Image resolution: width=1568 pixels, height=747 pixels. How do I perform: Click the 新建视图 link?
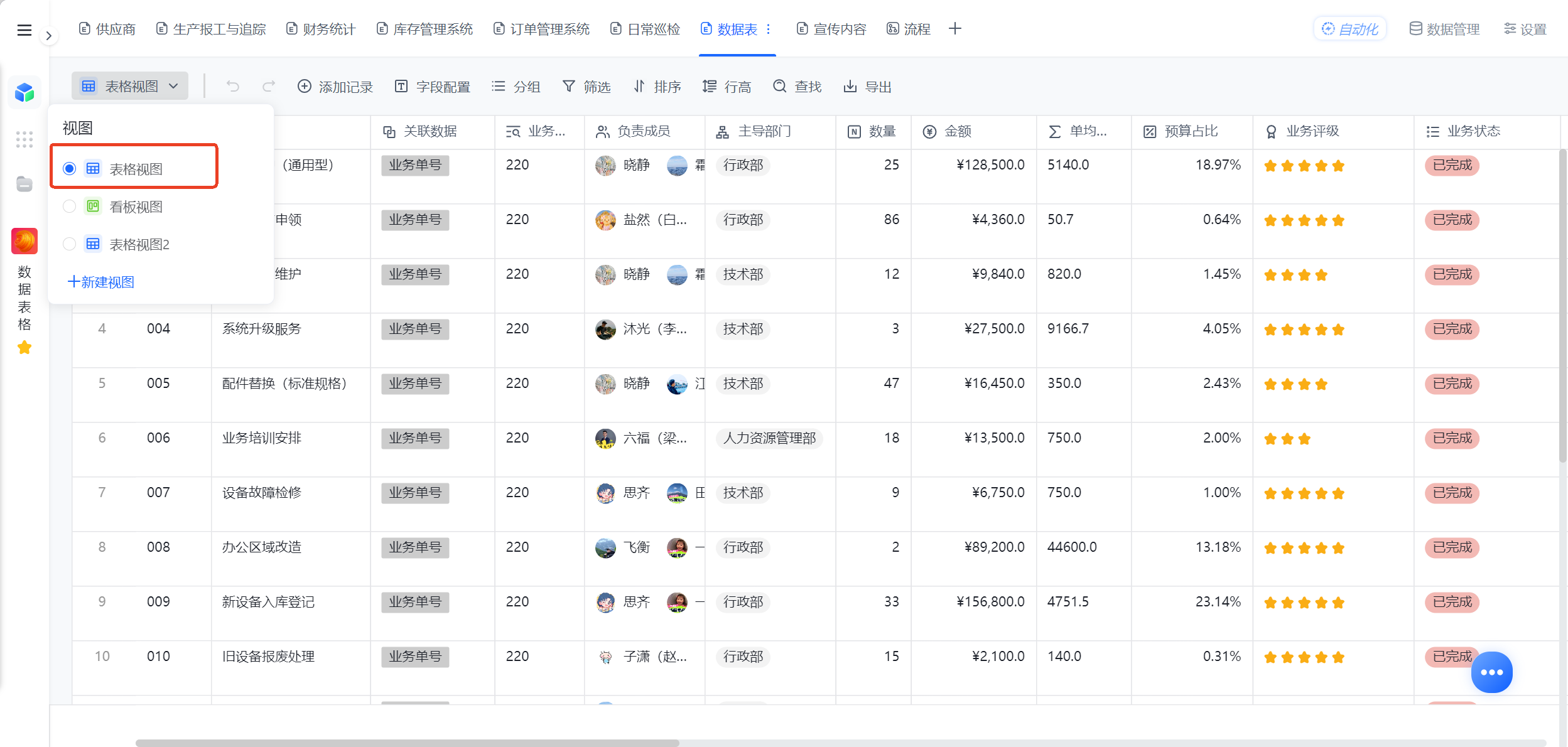[x=101, y=282]
